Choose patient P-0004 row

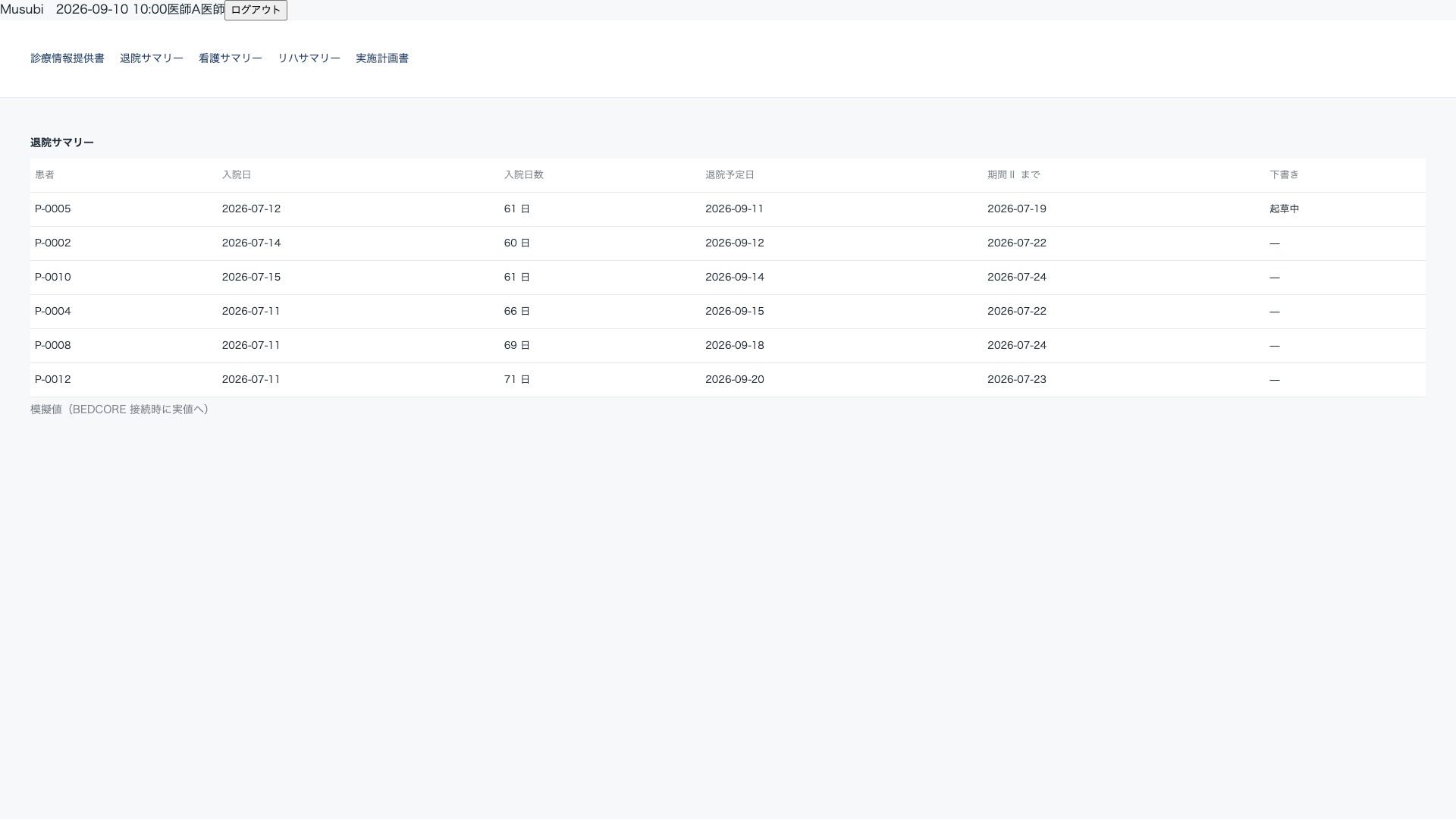[x=728, y=312]
